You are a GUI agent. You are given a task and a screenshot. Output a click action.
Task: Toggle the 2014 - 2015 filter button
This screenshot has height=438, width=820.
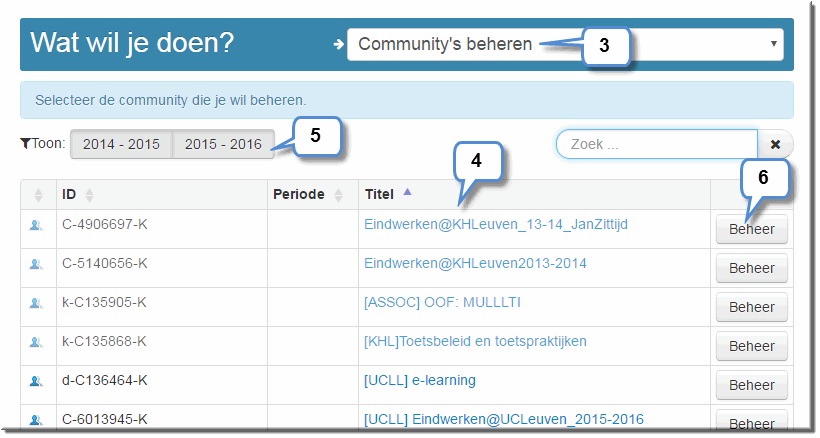click(x=121, y=144)
